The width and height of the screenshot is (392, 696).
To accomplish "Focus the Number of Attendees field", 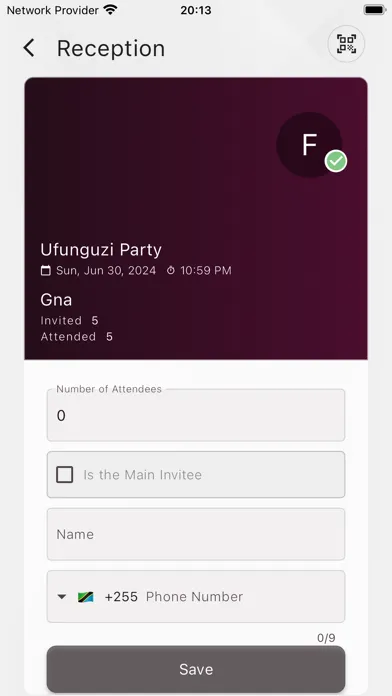I will [x=196, y=415].
